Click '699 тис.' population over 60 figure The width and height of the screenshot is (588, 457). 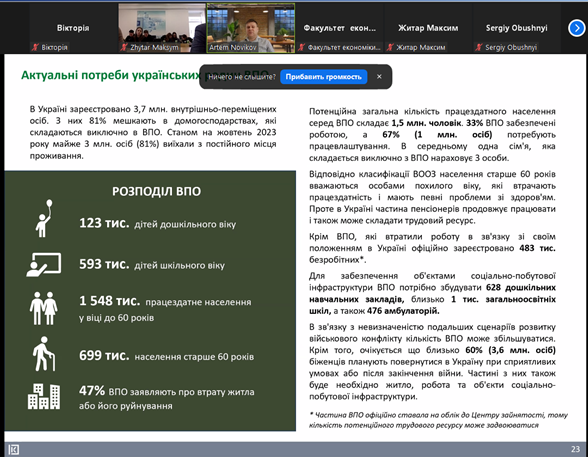(104, 355)
